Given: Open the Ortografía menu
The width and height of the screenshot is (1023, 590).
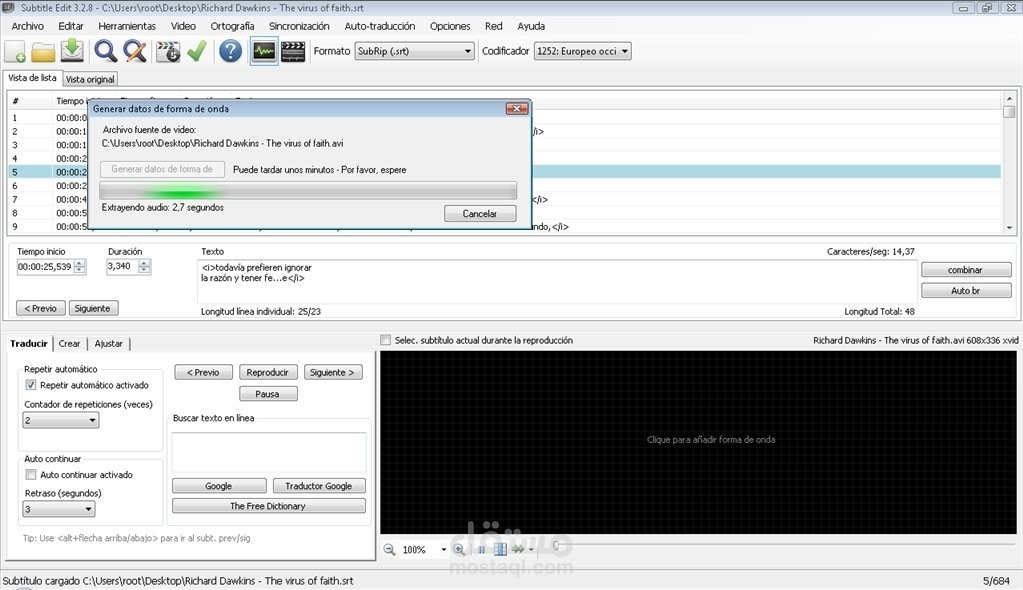Looking at the screenshot, I should (x=232, y=26).
